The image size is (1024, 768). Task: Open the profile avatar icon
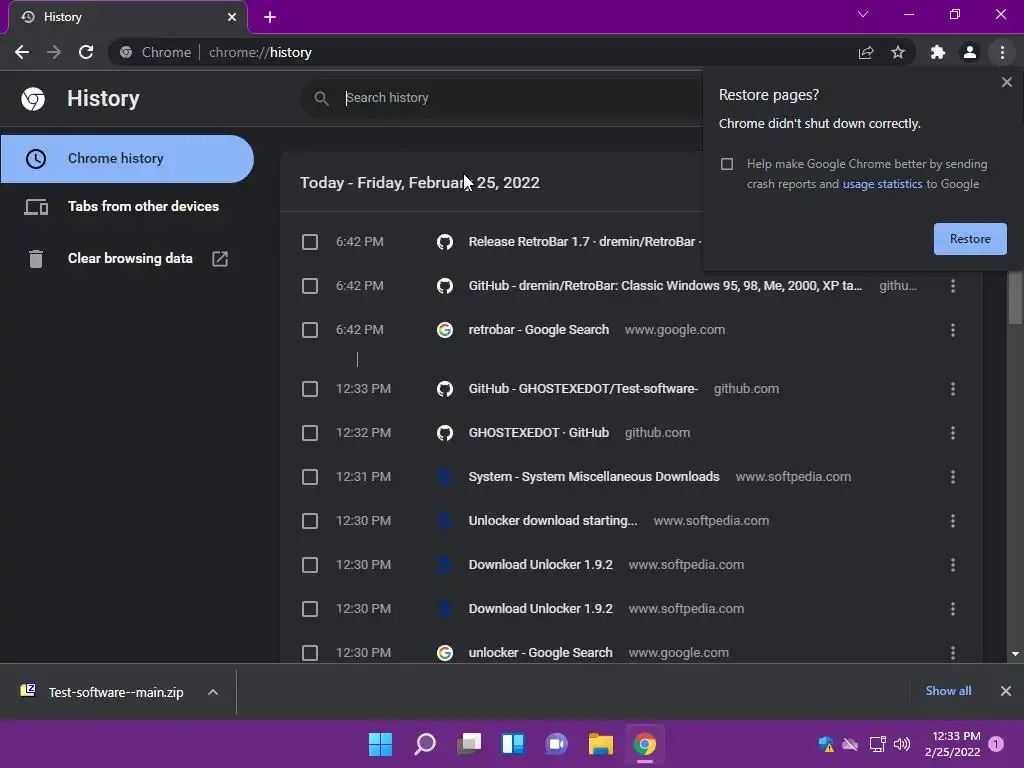point(970,52)
